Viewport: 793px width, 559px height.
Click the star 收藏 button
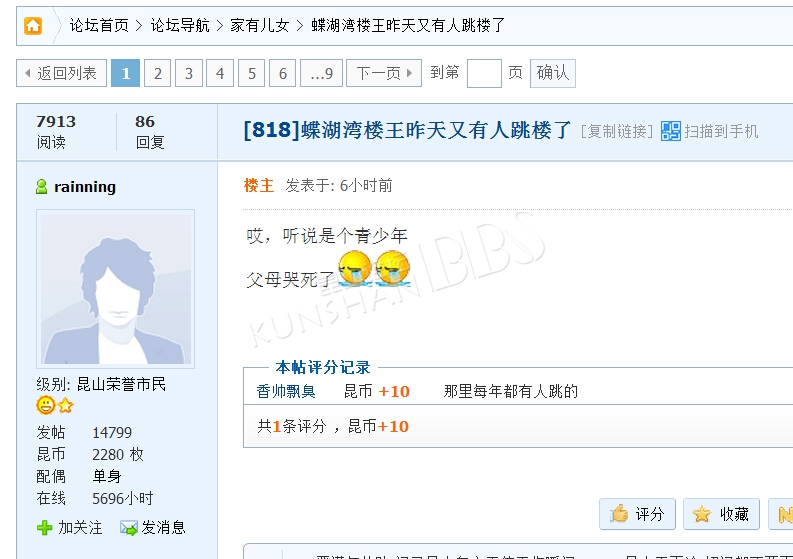[x=721, y=514]
